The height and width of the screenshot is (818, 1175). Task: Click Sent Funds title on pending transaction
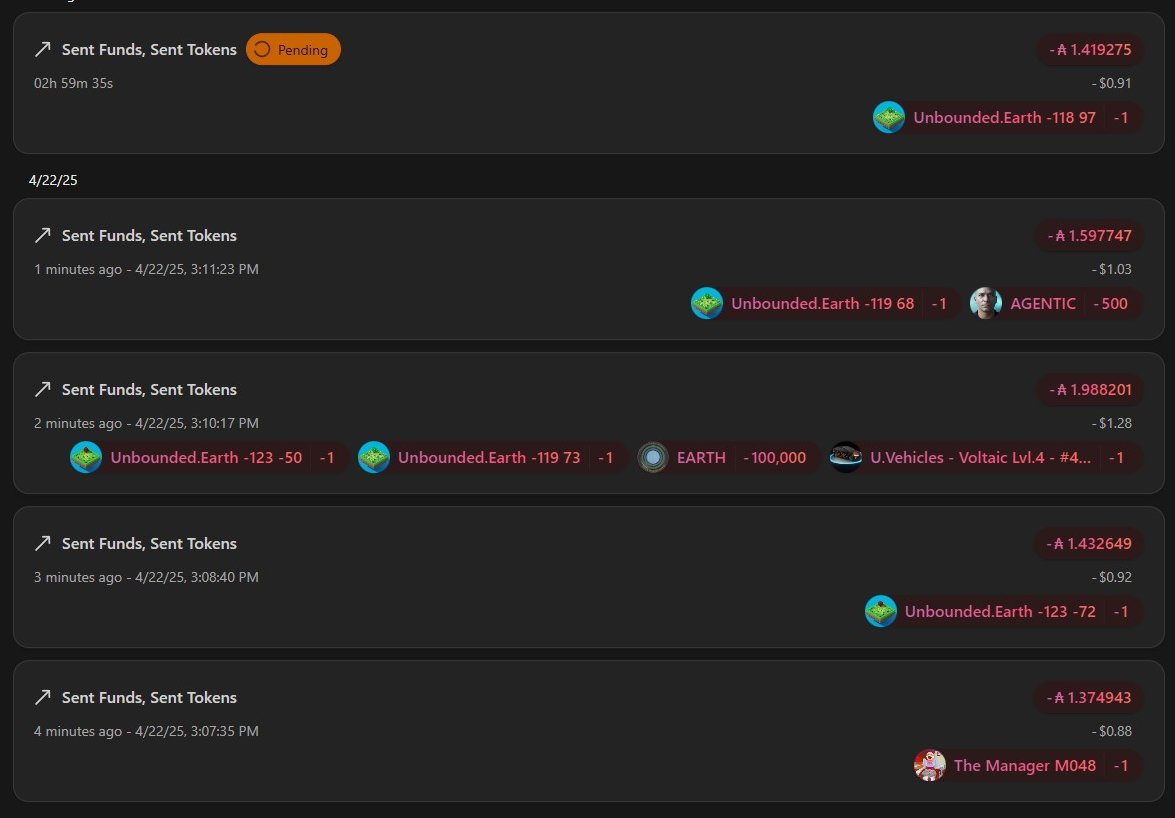click(149, 49)
